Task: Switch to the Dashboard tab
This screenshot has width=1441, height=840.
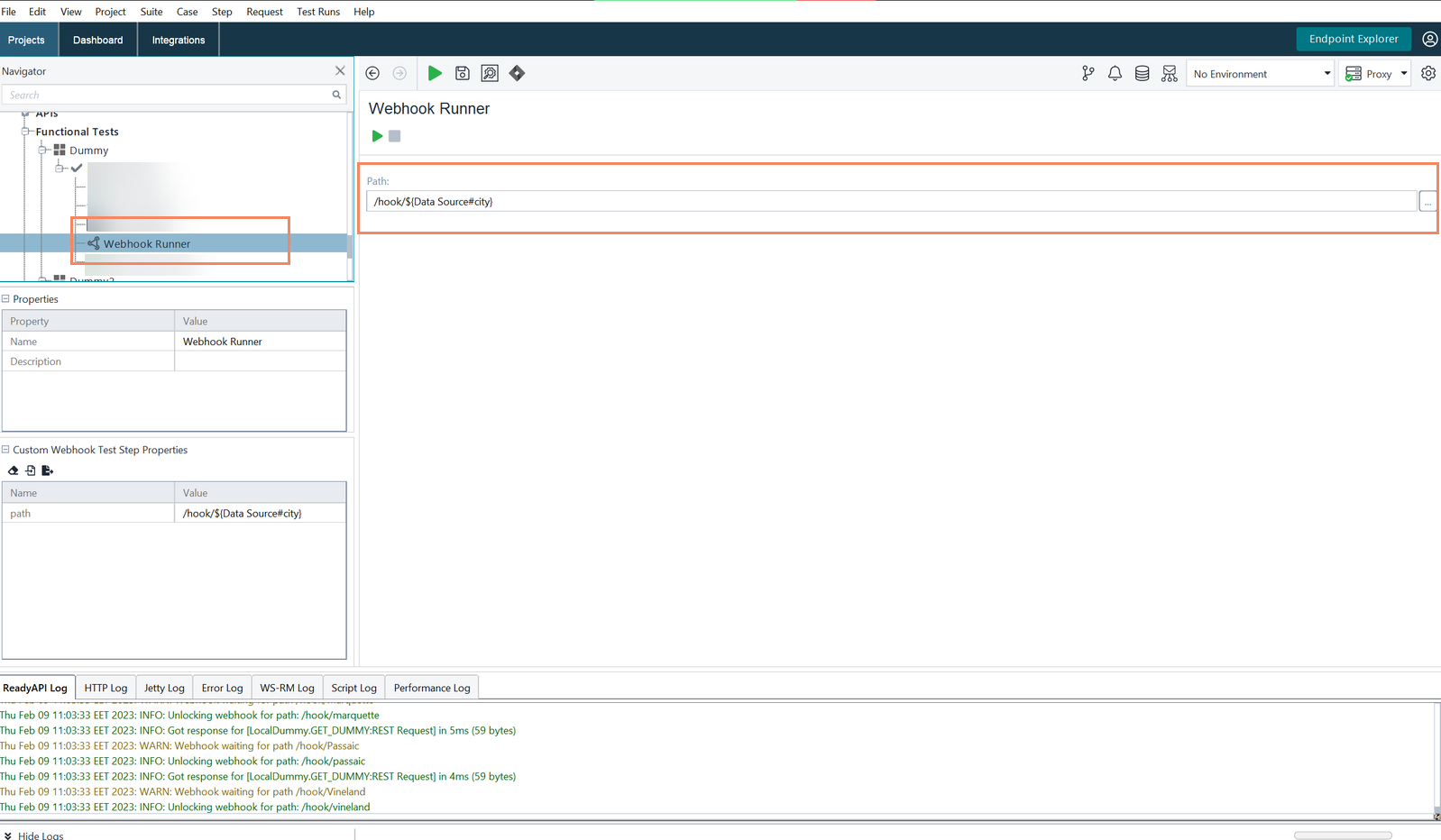Action: (x=98, y=40)
